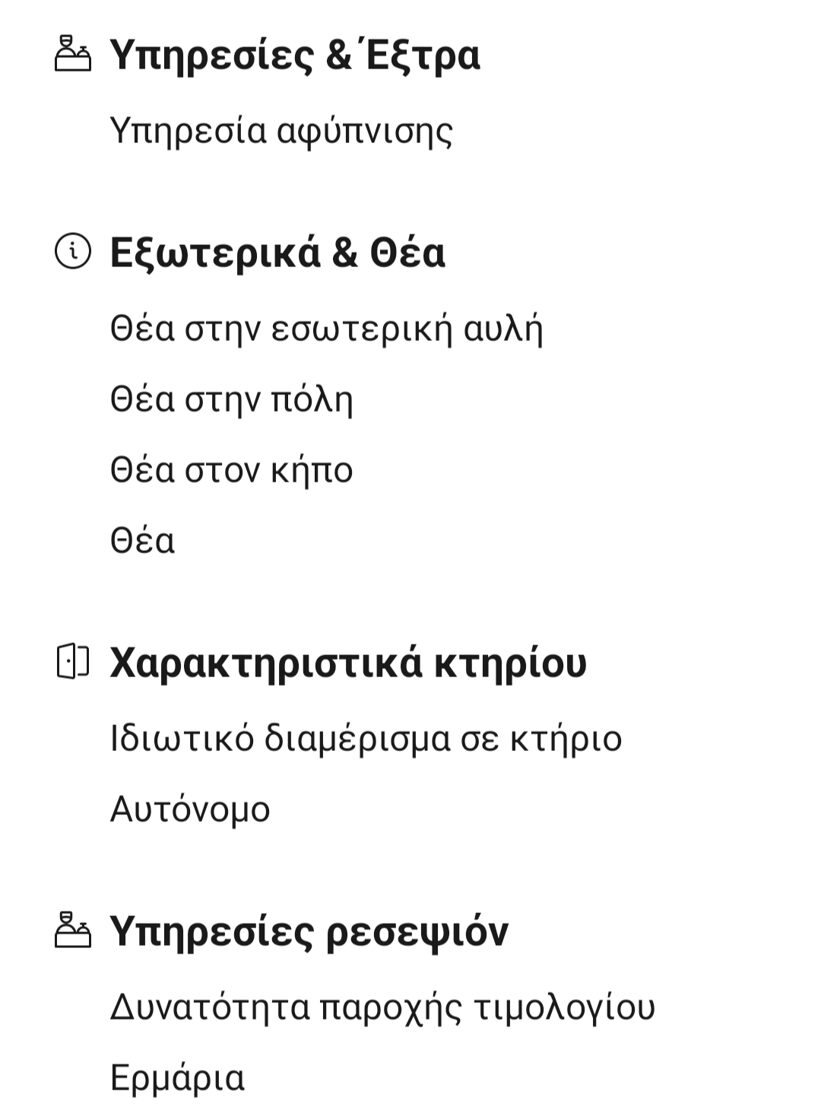Click the bell icon beside Υπηρεσίες & Έξτρα
This screenshot has height=1120, width=821.
72,54
